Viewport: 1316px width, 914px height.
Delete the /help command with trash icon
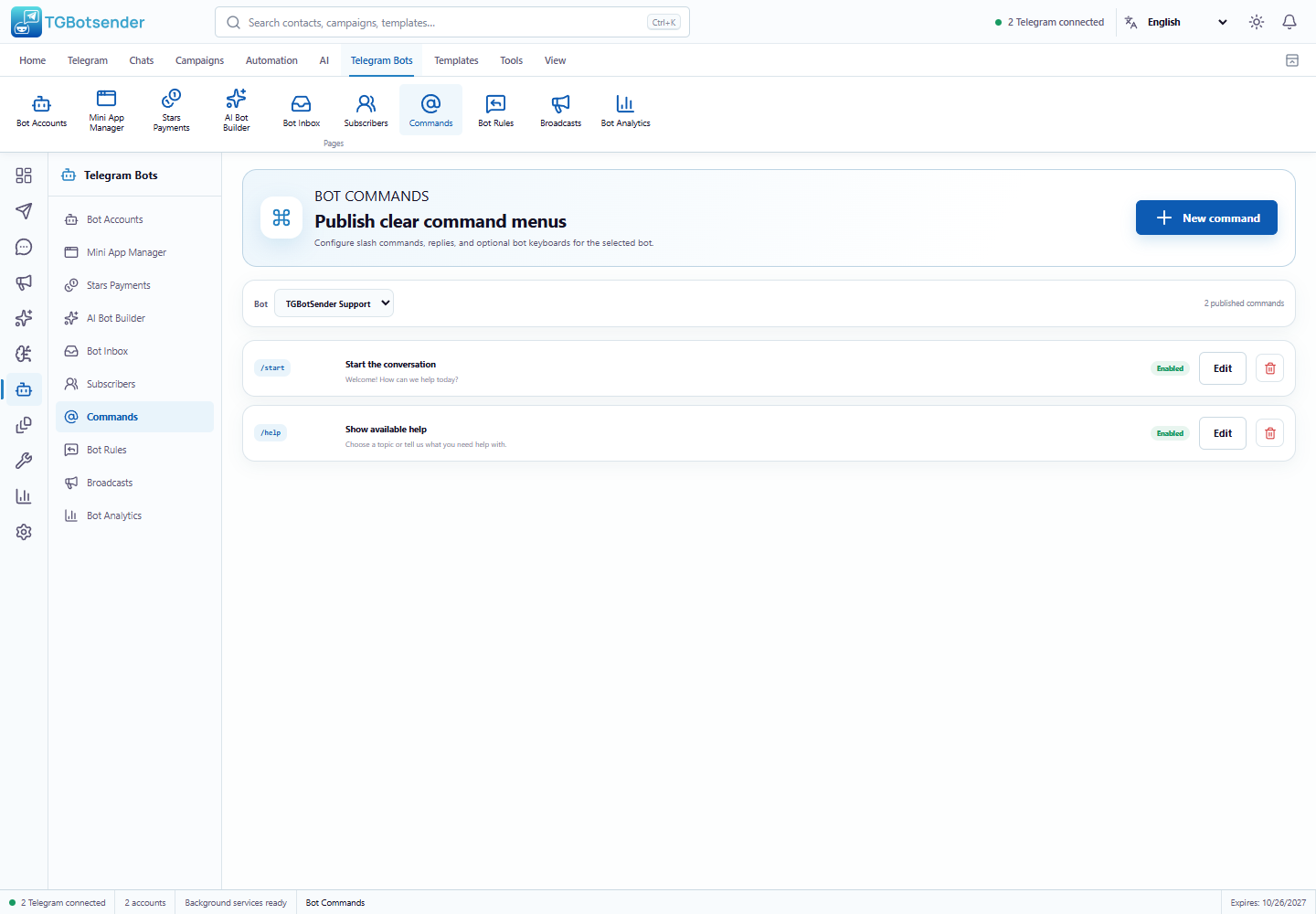[x=1270, y=433]
